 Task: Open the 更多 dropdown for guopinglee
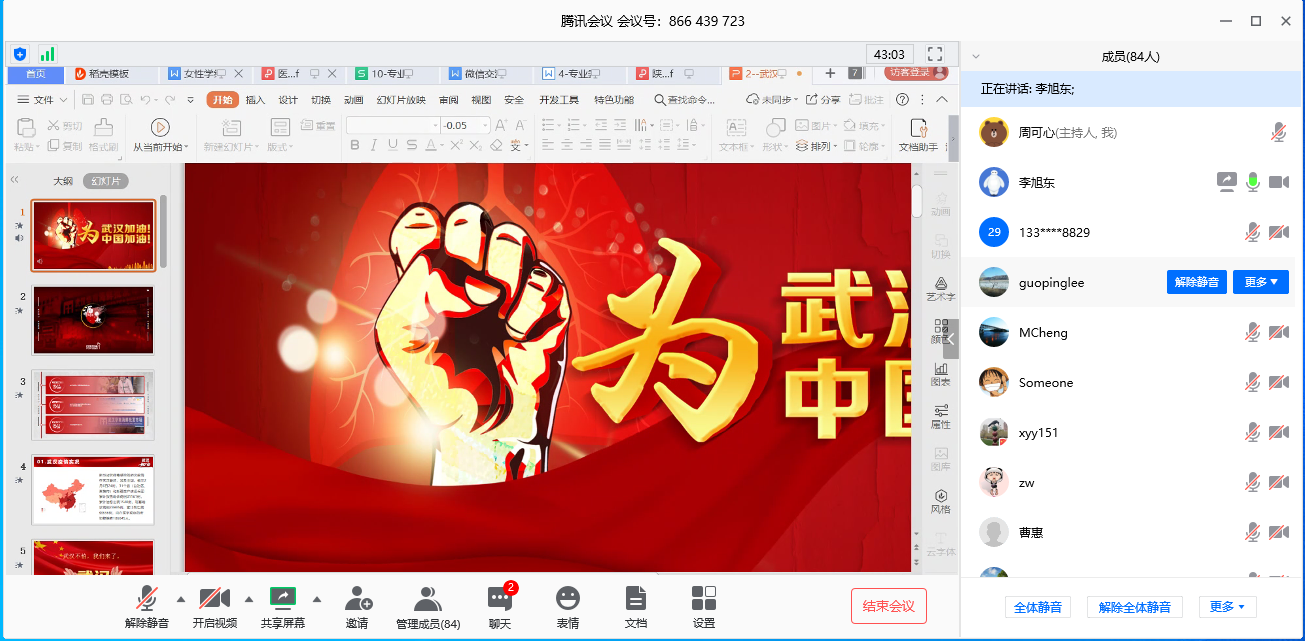tap(1260, 283)
